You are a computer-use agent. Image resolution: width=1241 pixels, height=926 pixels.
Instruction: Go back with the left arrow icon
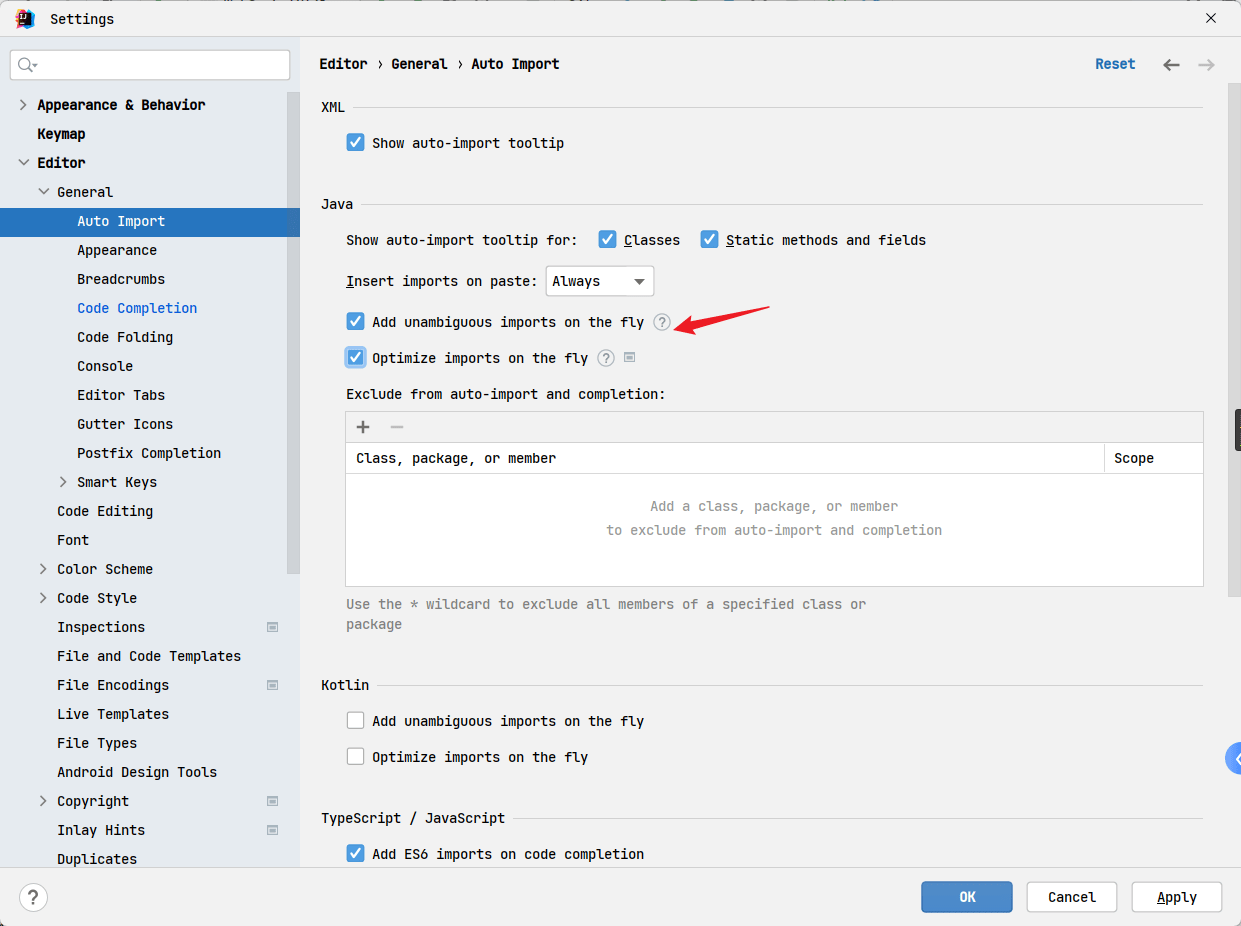[x=1171, y=65]
